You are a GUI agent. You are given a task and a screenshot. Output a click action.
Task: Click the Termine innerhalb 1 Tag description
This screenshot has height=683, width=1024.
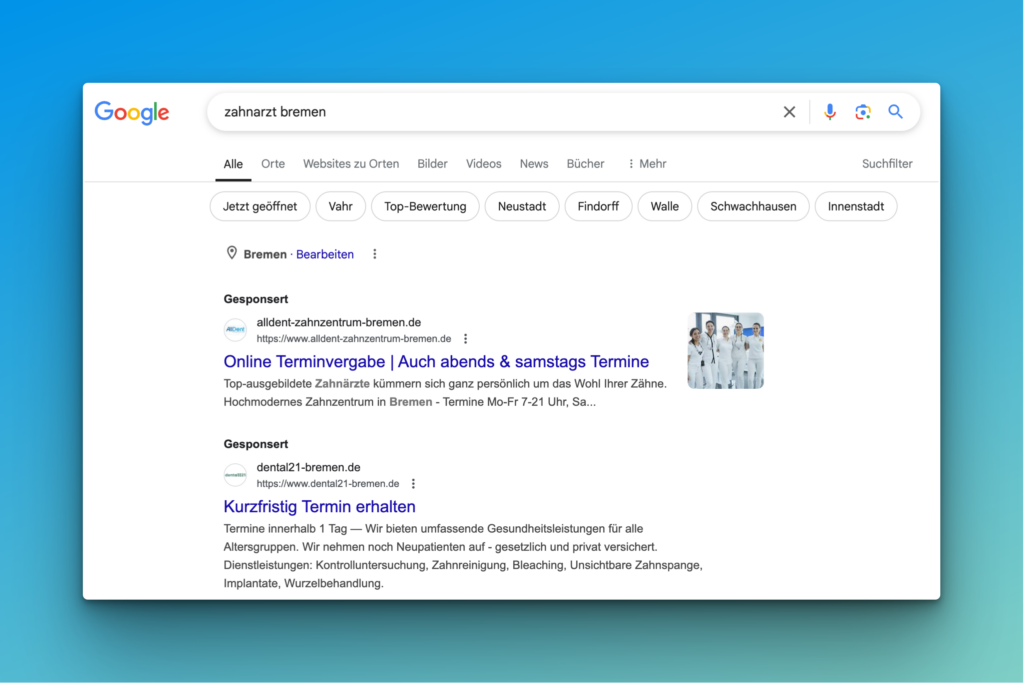click(463, 556)
